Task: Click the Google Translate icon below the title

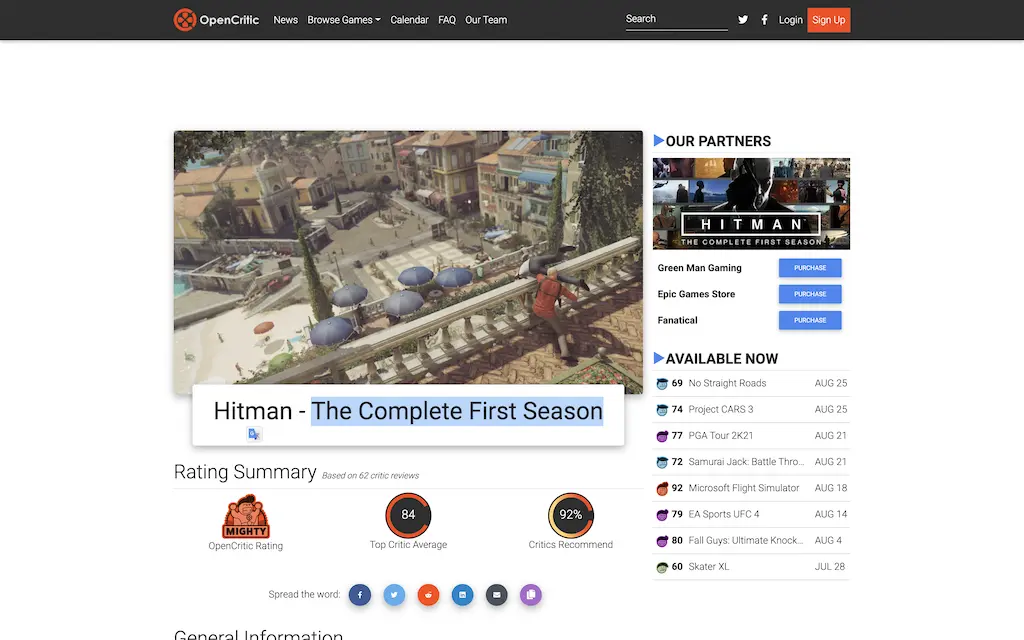Action: pos(254,434)
